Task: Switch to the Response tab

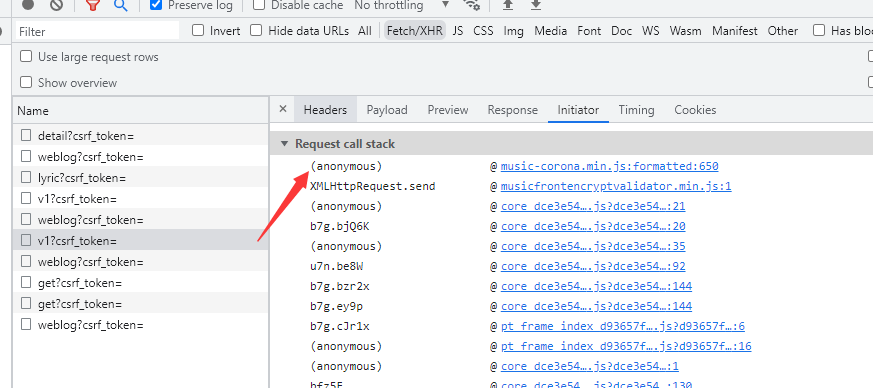Action: pyautogui.click(x=512, y=110)
